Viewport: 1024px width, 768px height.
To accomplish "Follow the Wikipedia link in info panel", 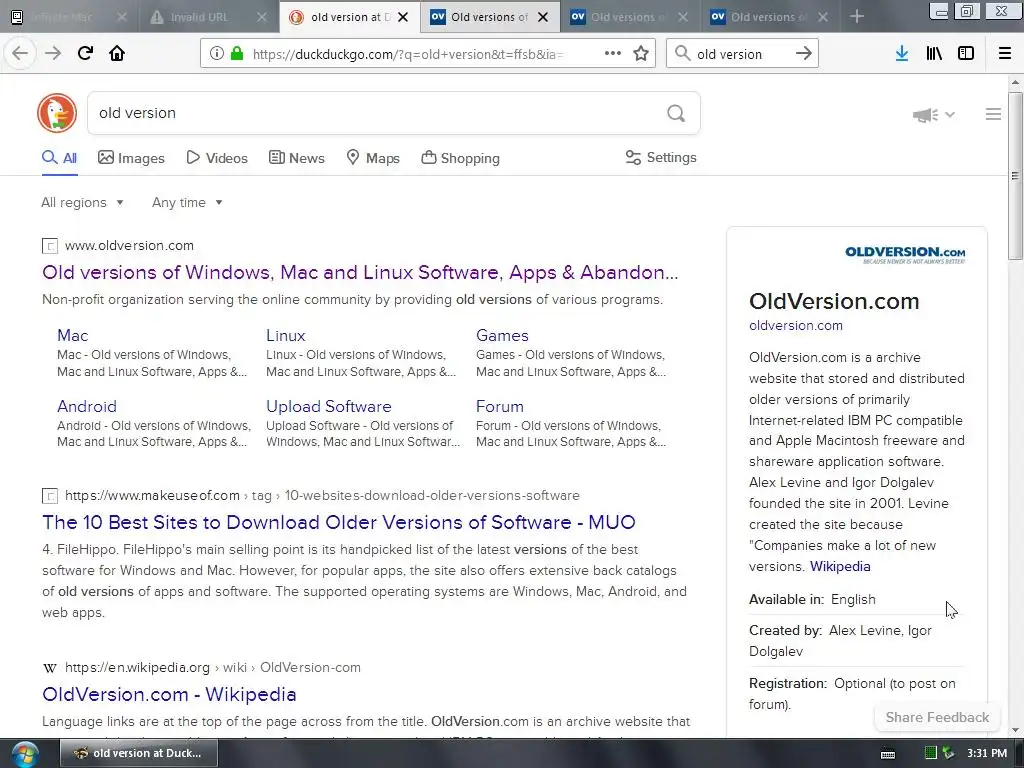I will pyautogui.click(x=840, y=566).
